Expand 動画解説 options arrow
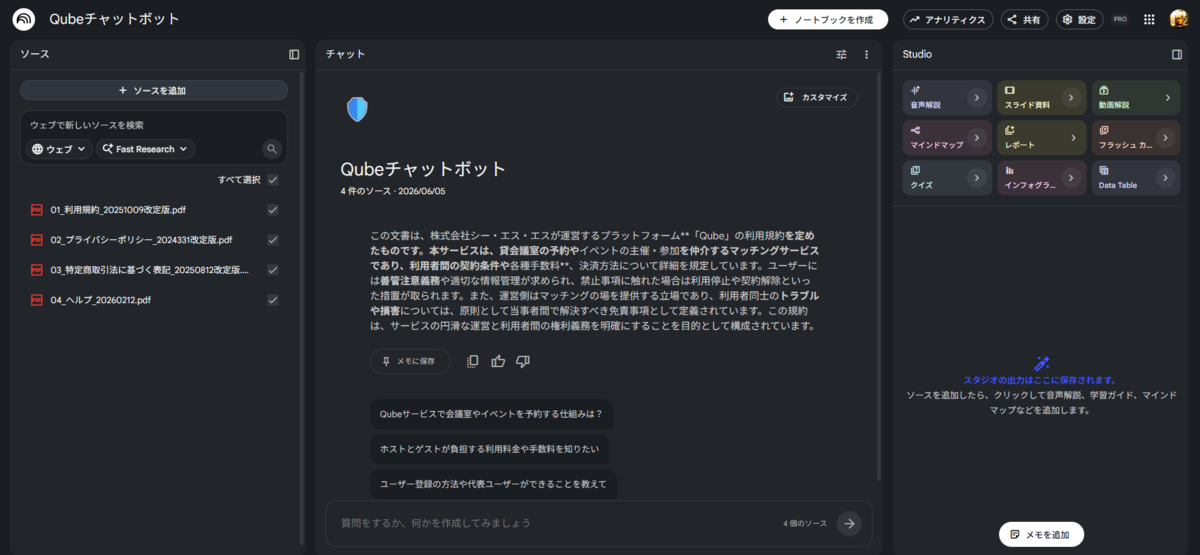 (x=1167, y=98)
